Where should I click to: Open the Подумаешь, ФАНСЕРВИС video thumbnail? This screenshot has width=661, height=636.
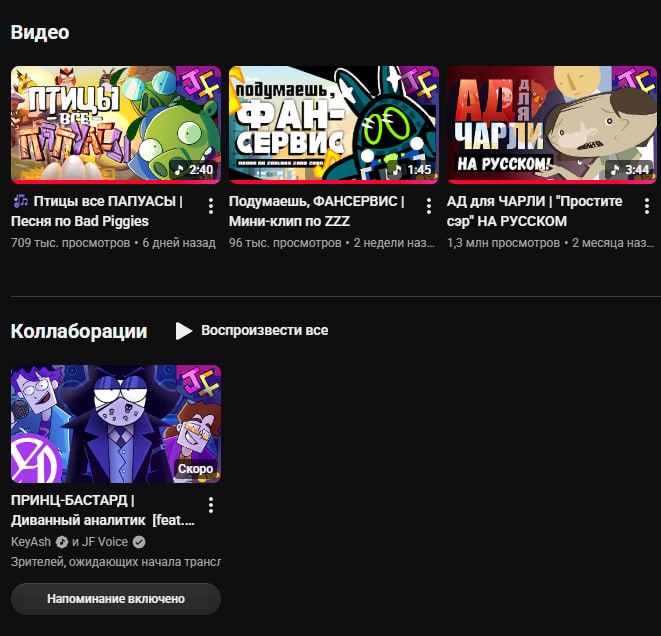(x=333, y=125)
